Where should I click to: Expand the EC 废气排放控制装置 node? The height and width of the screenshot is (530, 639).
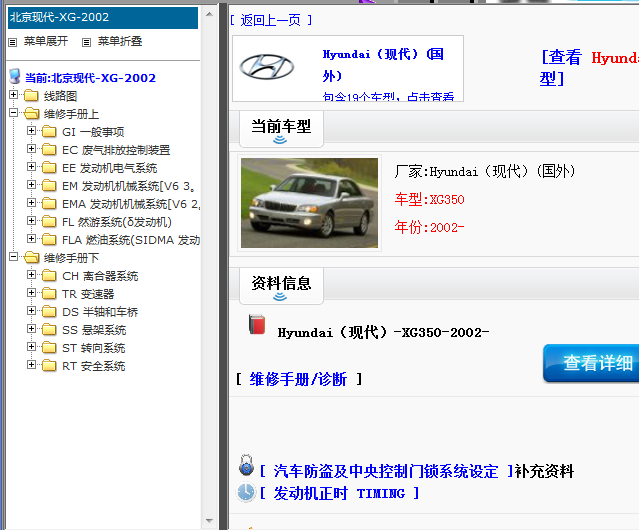[x=31, y=148]
